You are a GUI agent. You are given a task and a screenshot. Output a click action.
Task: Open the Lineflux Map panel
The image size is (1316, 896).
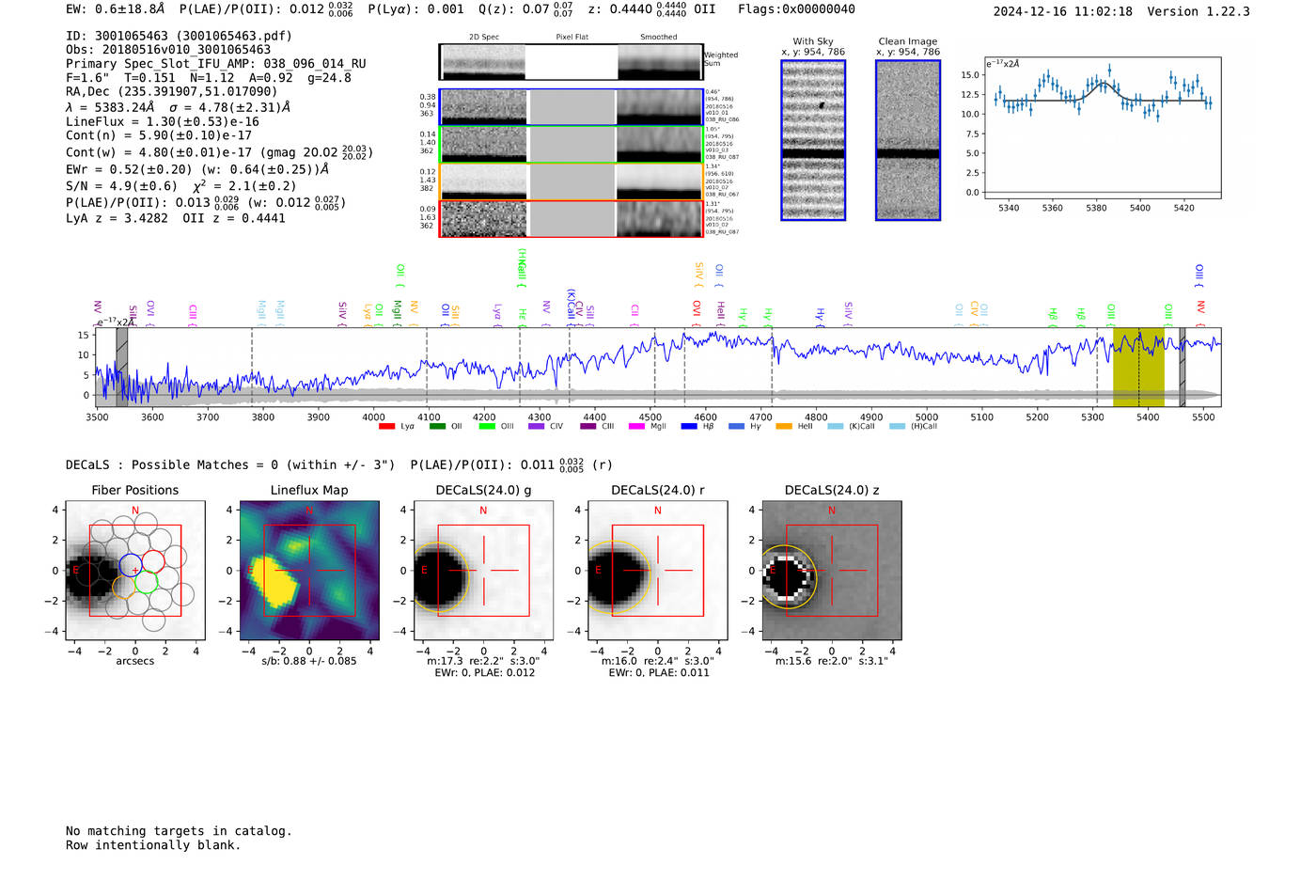[x=309, y=571]
